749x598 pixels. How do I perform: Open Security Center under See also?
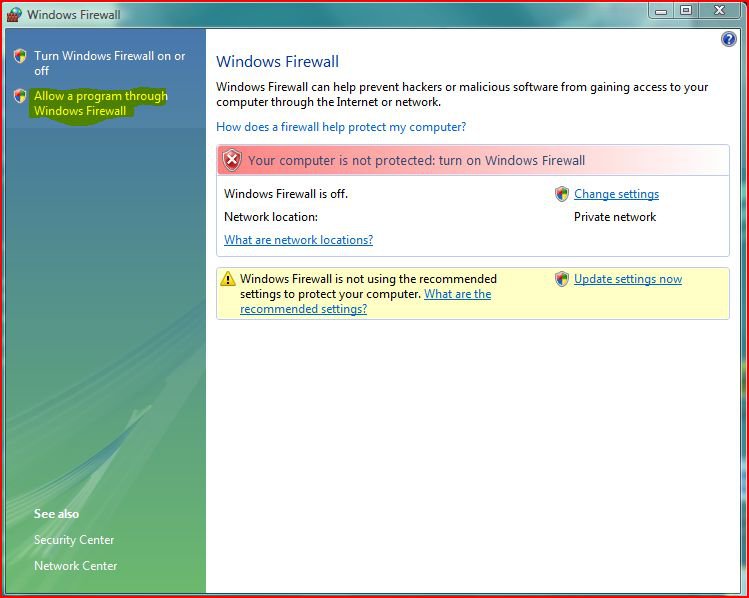click(74, 540)
